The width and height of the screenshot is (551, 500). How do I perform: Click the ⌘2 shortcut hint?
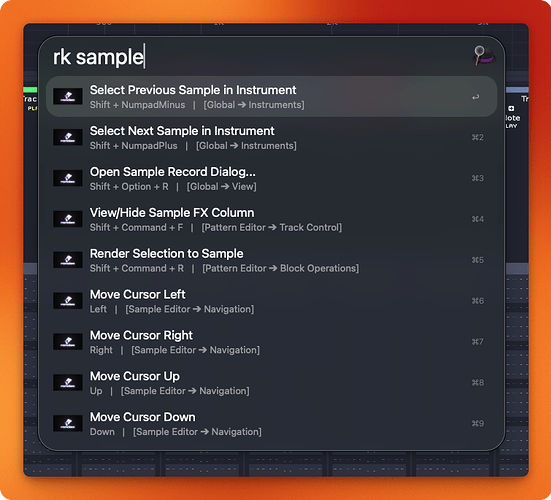pos(478,137)
